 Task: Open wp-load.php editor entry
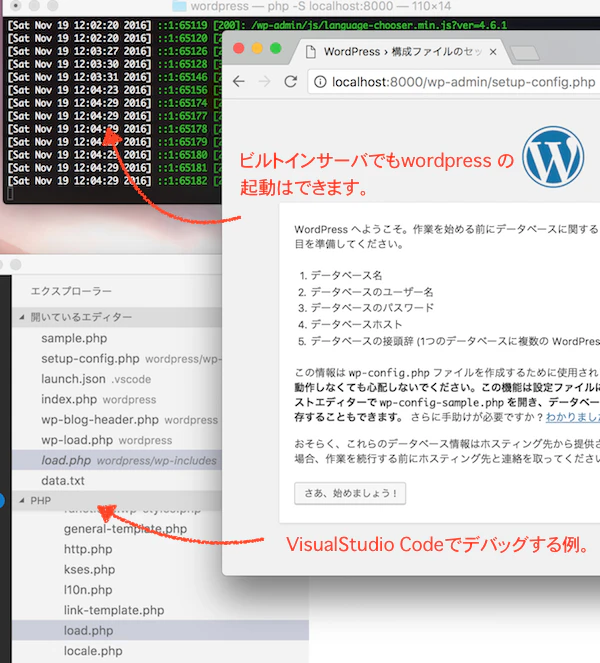(117, 440)
